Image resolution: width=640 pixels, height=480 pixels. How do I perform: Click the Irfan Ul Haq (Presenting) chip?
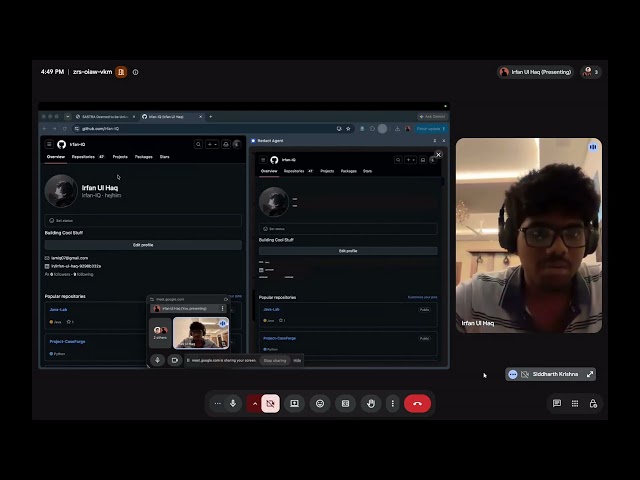[535, 72]
